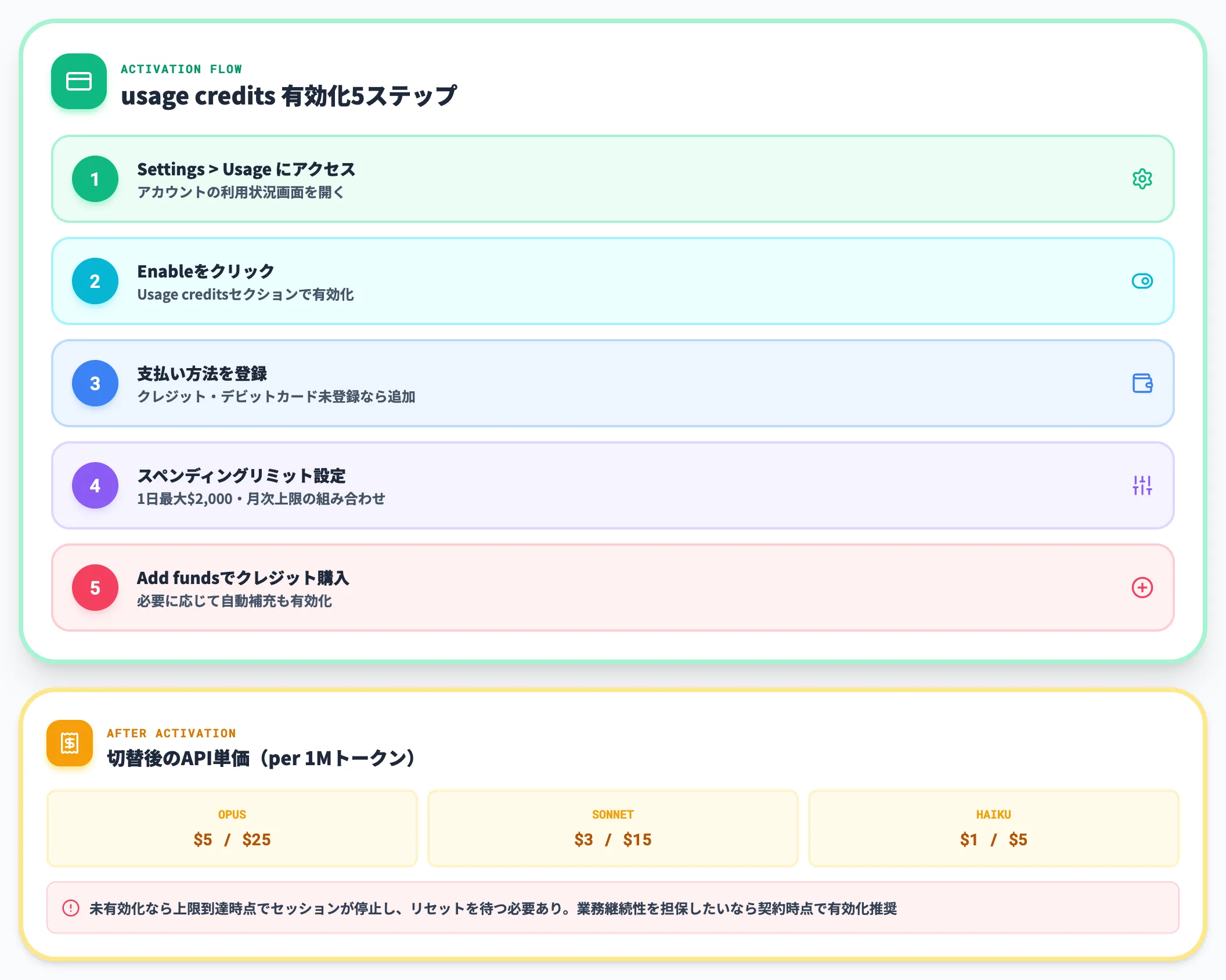Viewport: 1226px width, 980px height.
Task: Click the 'usage credits 有効化5ステップ' heading
Action: (x=289, y=96)
